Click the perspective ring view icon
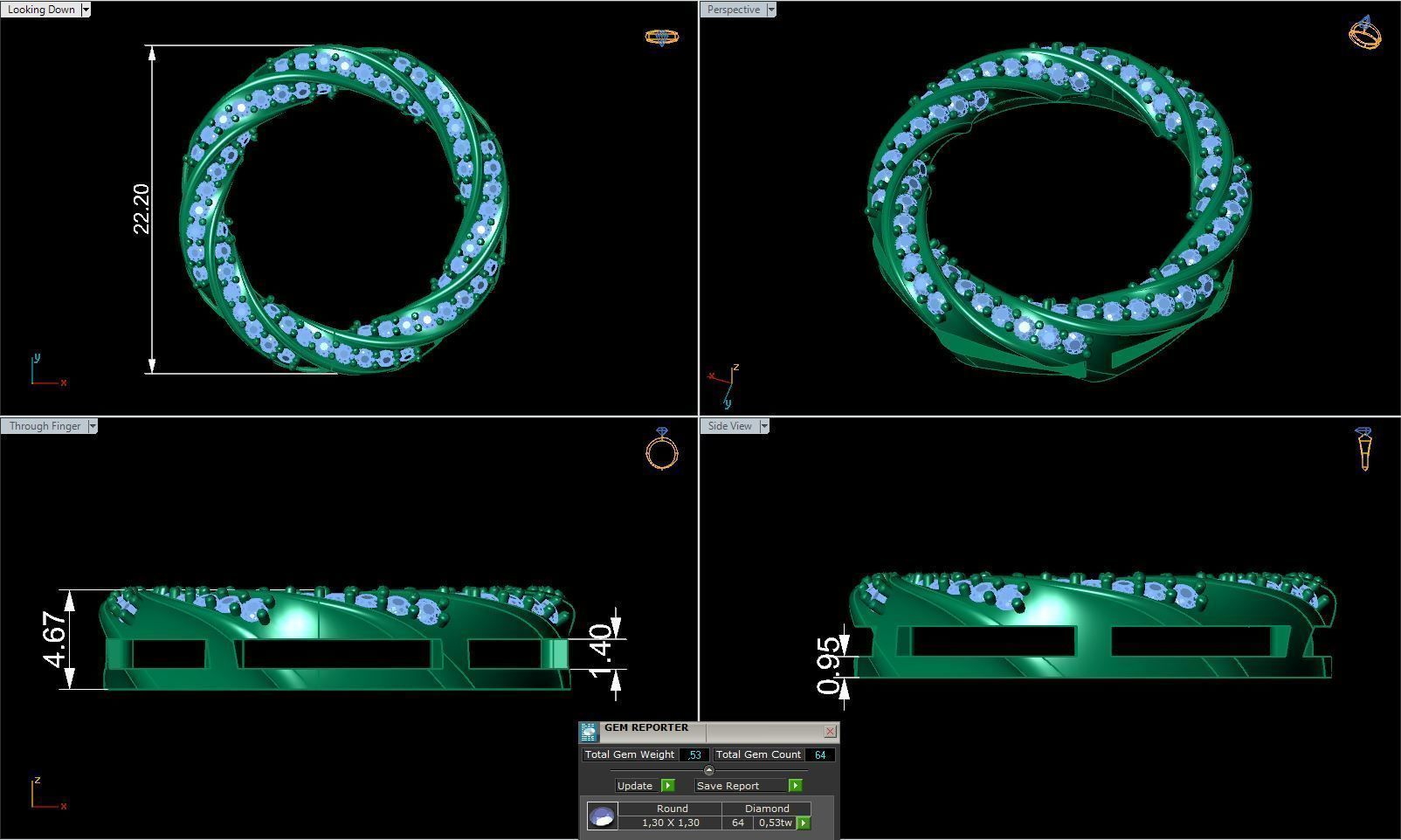Image resolution: width=1401 pixels, height=840 pixels. 1364,32
